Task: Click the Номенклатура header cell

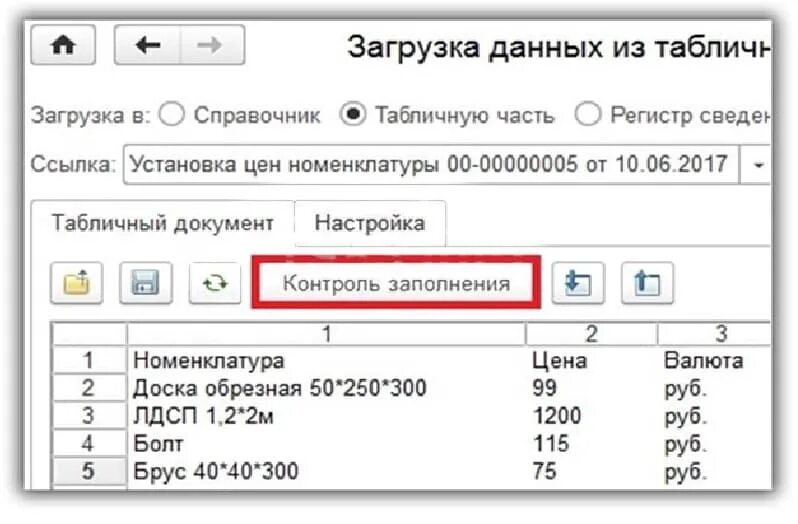Action: [x=326, y=361]
